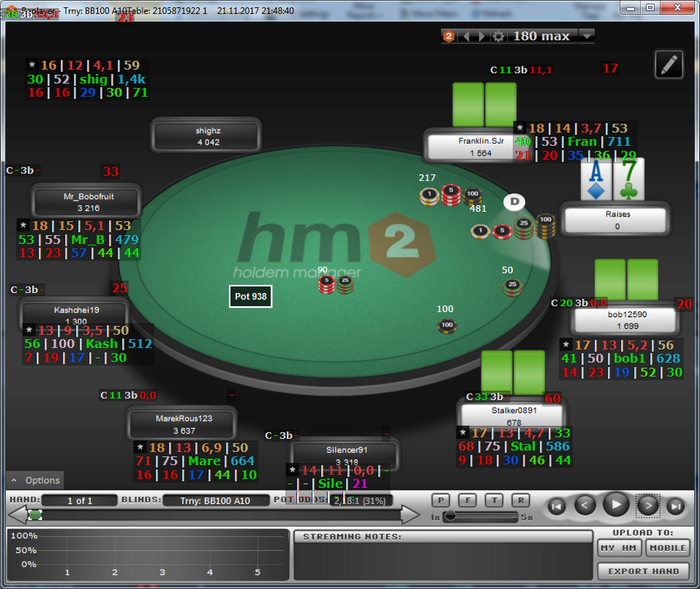700x589 pixels.
Task: Expand the Options panel
Action: click(35, 480)
